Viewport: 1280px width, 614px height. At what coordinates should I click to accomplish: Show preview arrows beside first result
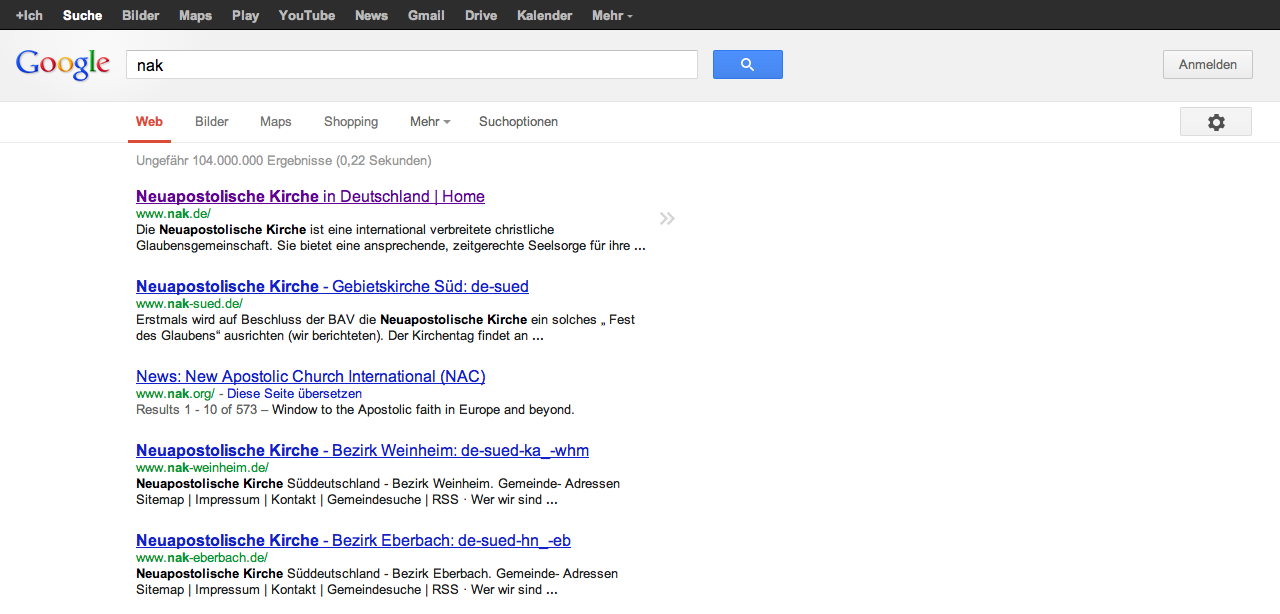pos(667,219)
